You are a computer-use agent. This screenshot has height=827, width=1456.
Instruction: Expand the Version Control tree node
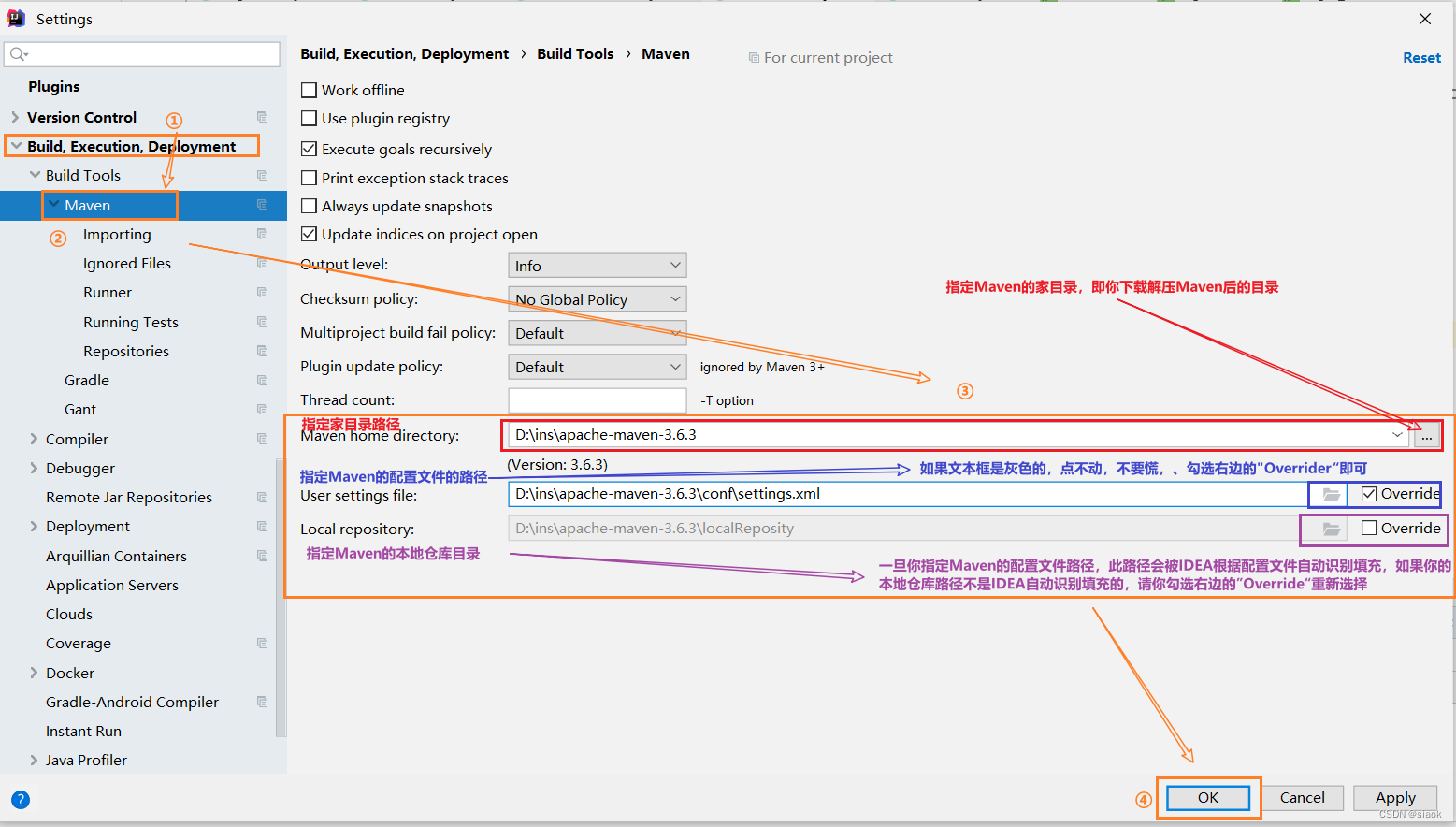(x=15, y=117)
